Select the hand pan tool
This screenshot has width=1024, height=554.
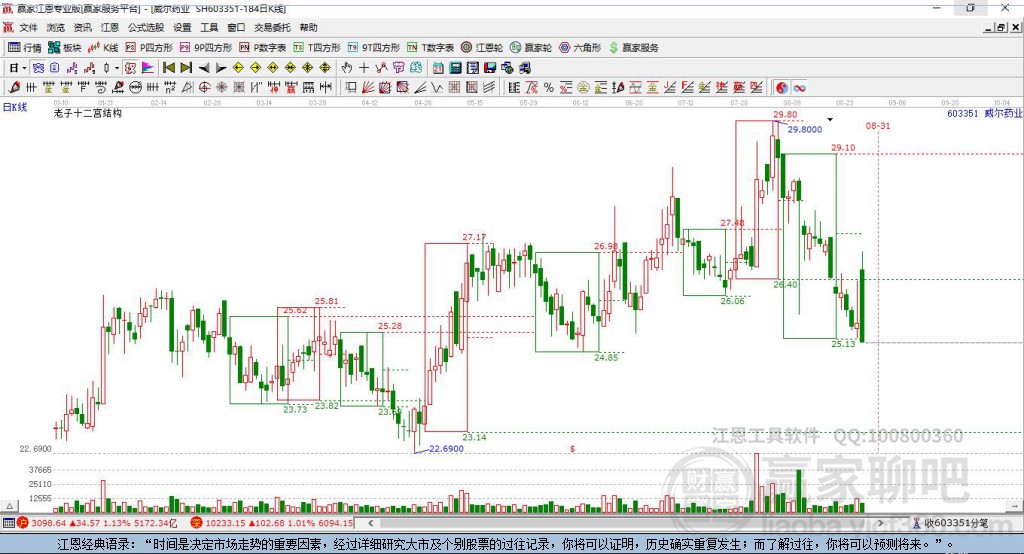pyautogui.click(x=347, y=68)
